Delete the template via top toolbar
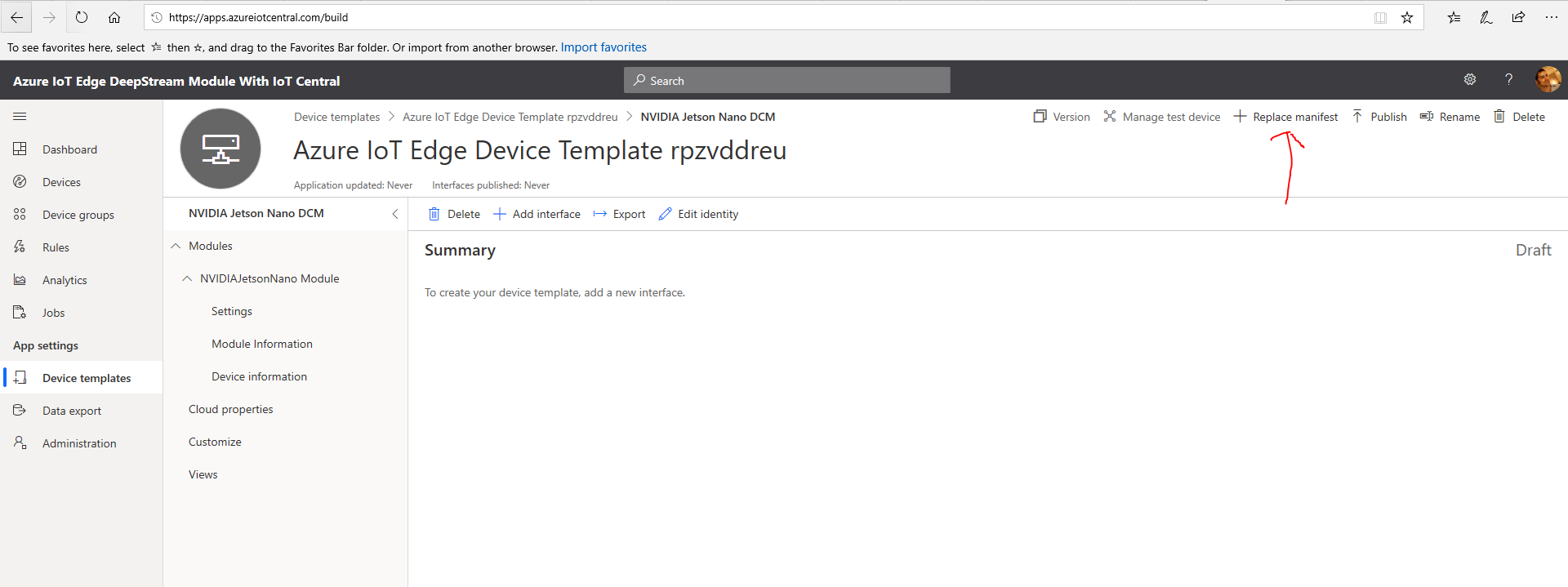Screen dimensions: 1568x587 tap(1519, 117)
